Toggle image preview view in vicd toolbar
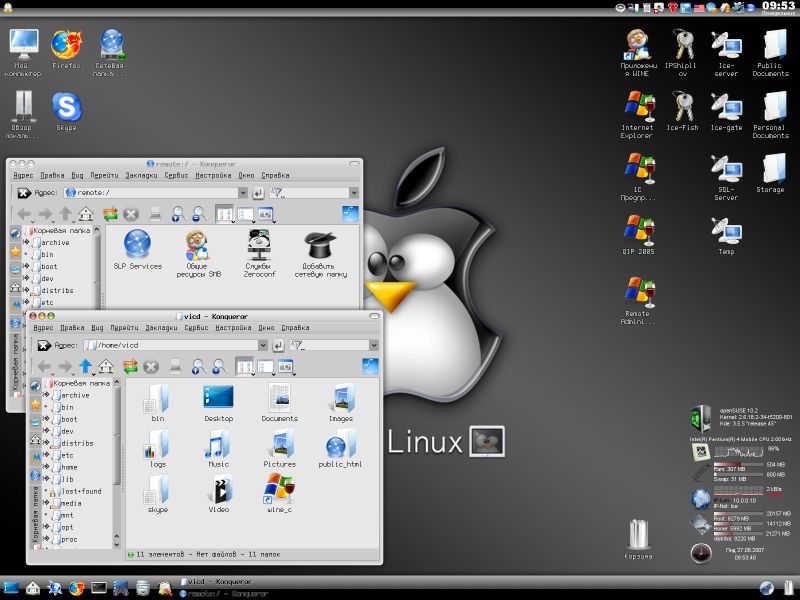The height and width of the screenshot is (600, 800). coord(286,366)
